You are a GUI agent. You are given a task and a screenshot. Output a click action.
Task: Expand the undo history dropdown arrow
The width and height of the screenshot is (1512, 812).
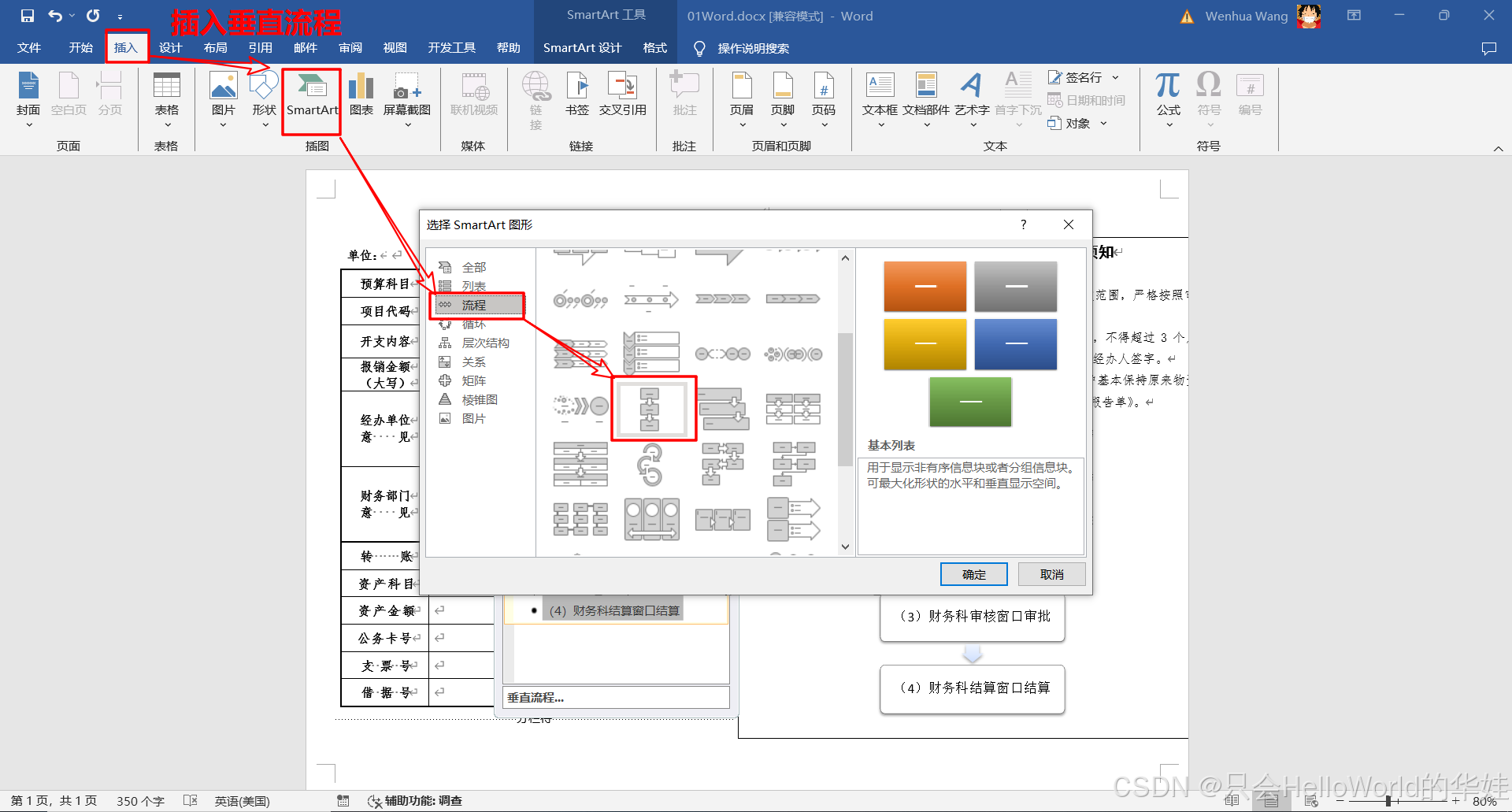72,16
